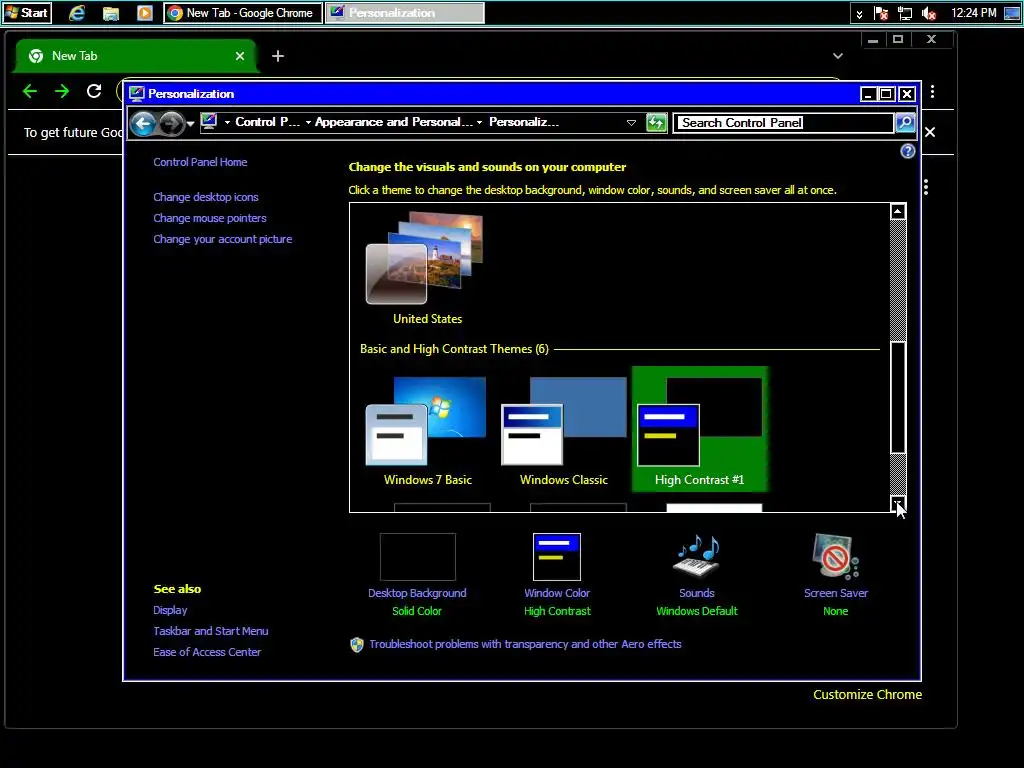Screen dimensions: 1024x768
Task: Go forward in Chrome
Action: pyautogui.click(x=61, y=91)
